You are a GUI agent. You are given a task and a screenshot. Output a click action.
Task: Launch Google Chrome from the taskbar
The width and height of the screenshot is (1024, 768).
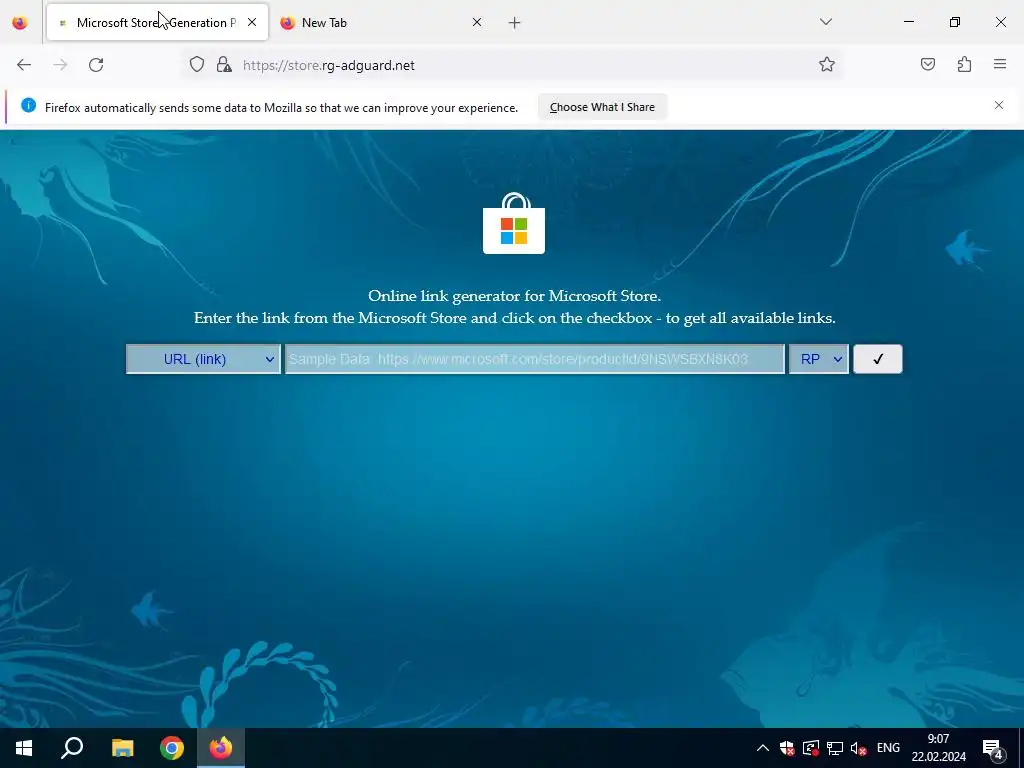point(172,748)
